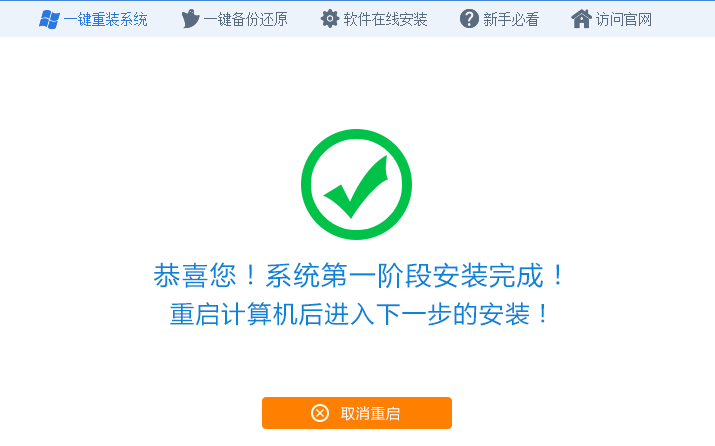
Task: Open the 新手必看 guide tab
Action: tap(500, 19)
